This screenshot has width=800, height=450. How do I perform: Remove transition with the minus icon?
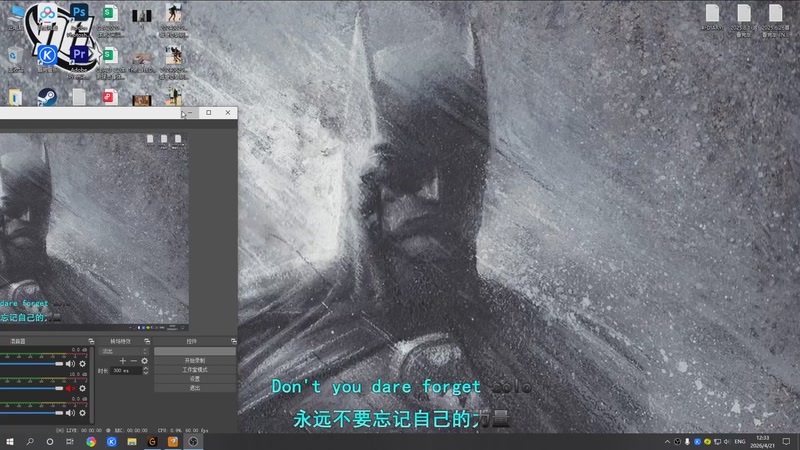pos(133,361)
